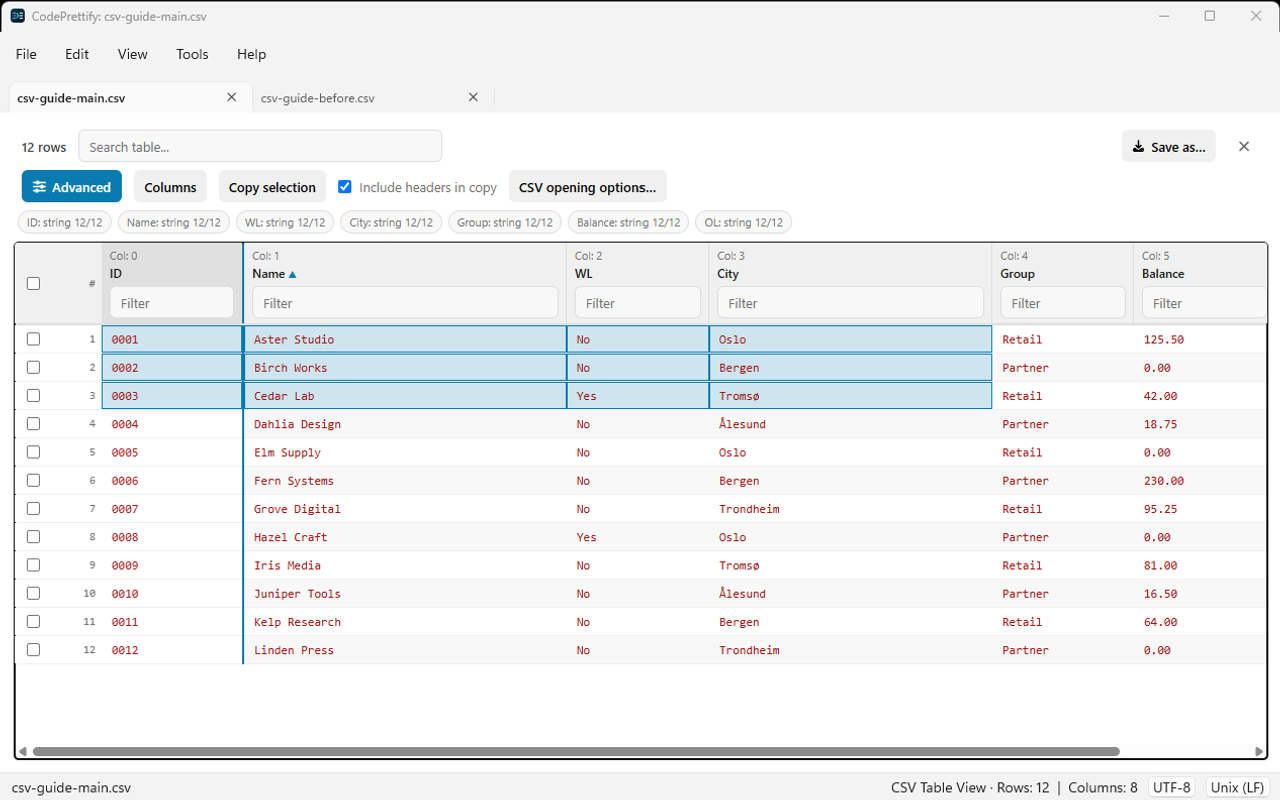The height and width of the screenshot is (800, 1280).
Task: Uncheck Include headers in copy
Action: 345,187
